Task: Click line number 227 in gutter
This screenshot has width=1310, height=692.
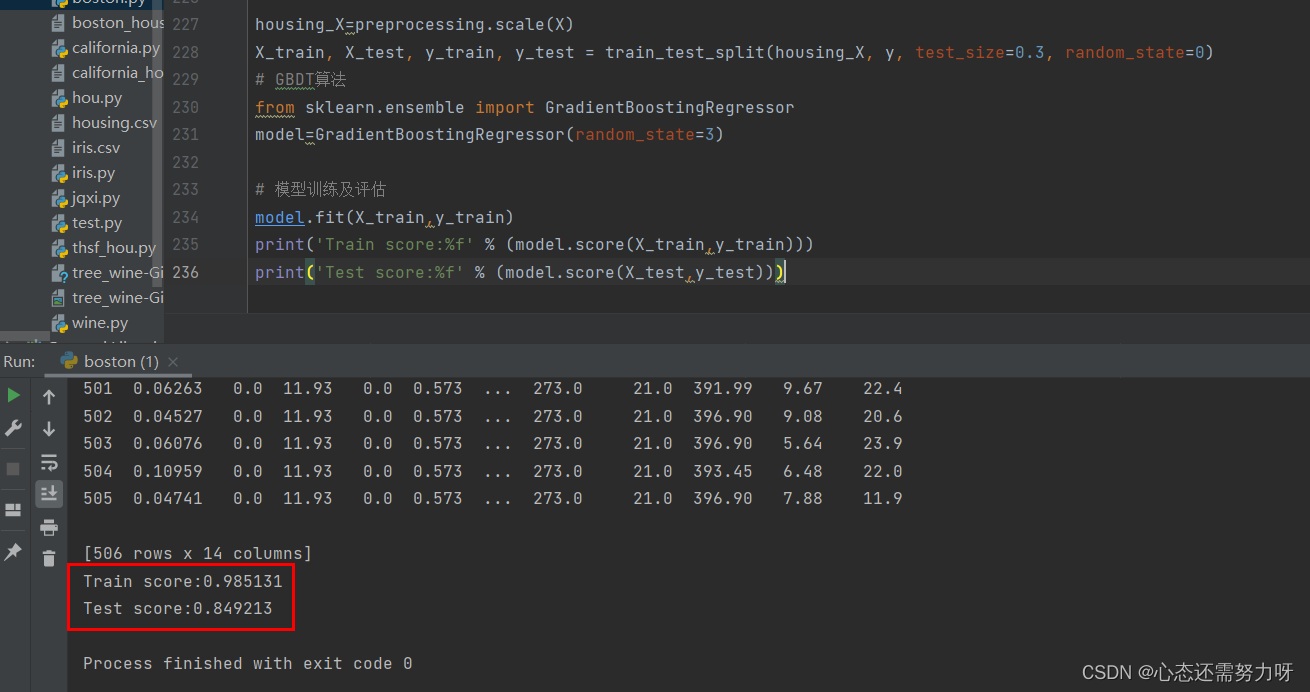Action: 186,25
